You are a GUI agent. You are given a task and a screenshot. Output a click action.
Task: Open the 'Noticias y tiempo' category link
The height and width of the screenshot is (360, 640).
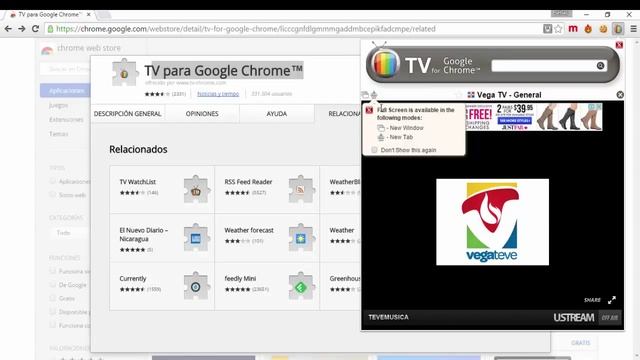tap(218, 94)
